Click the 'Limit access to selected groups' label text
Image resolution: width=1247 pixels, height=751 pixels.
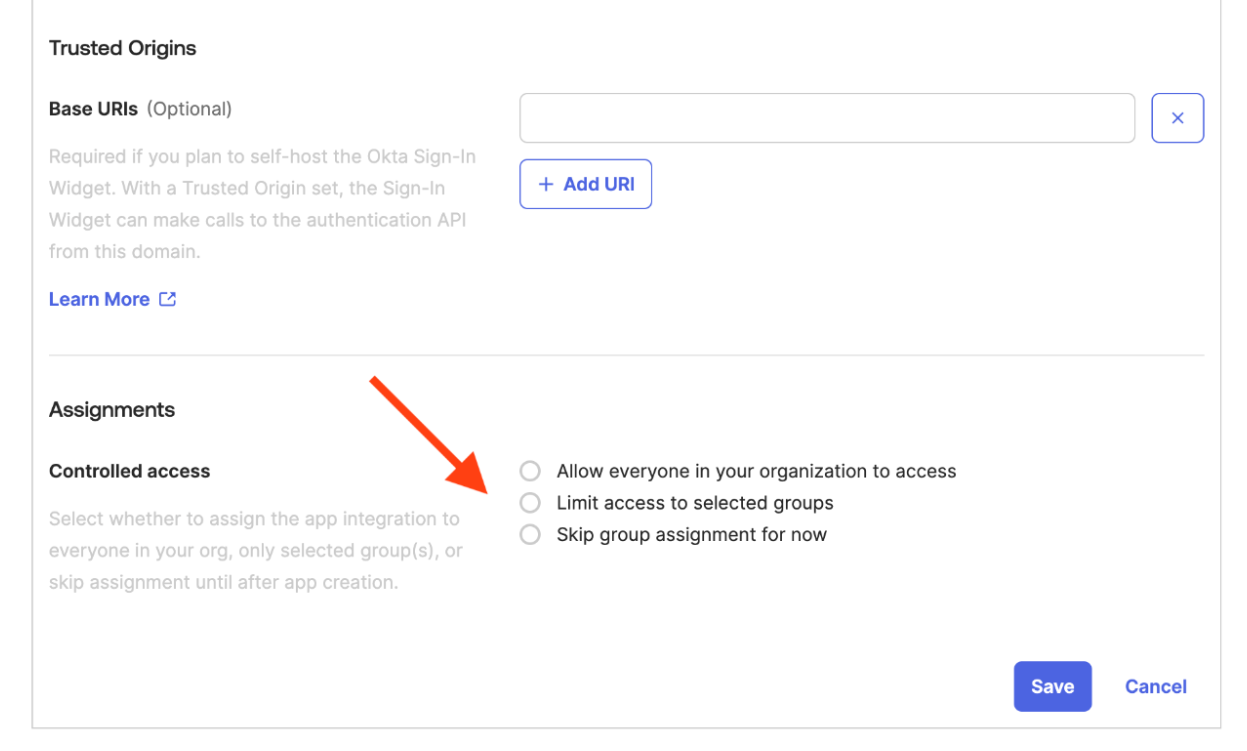click(694, 503)
